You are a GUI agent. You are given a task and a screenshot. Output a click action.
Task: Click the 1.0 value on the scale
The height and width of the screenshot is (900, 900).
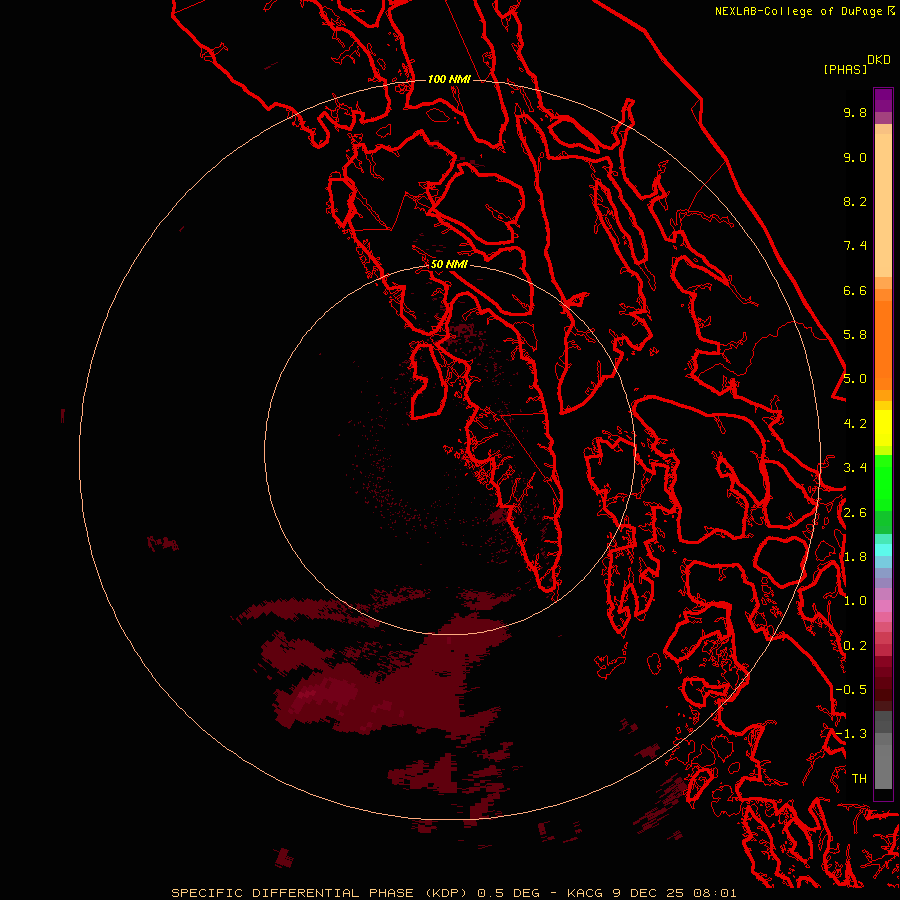click(855, 601)
